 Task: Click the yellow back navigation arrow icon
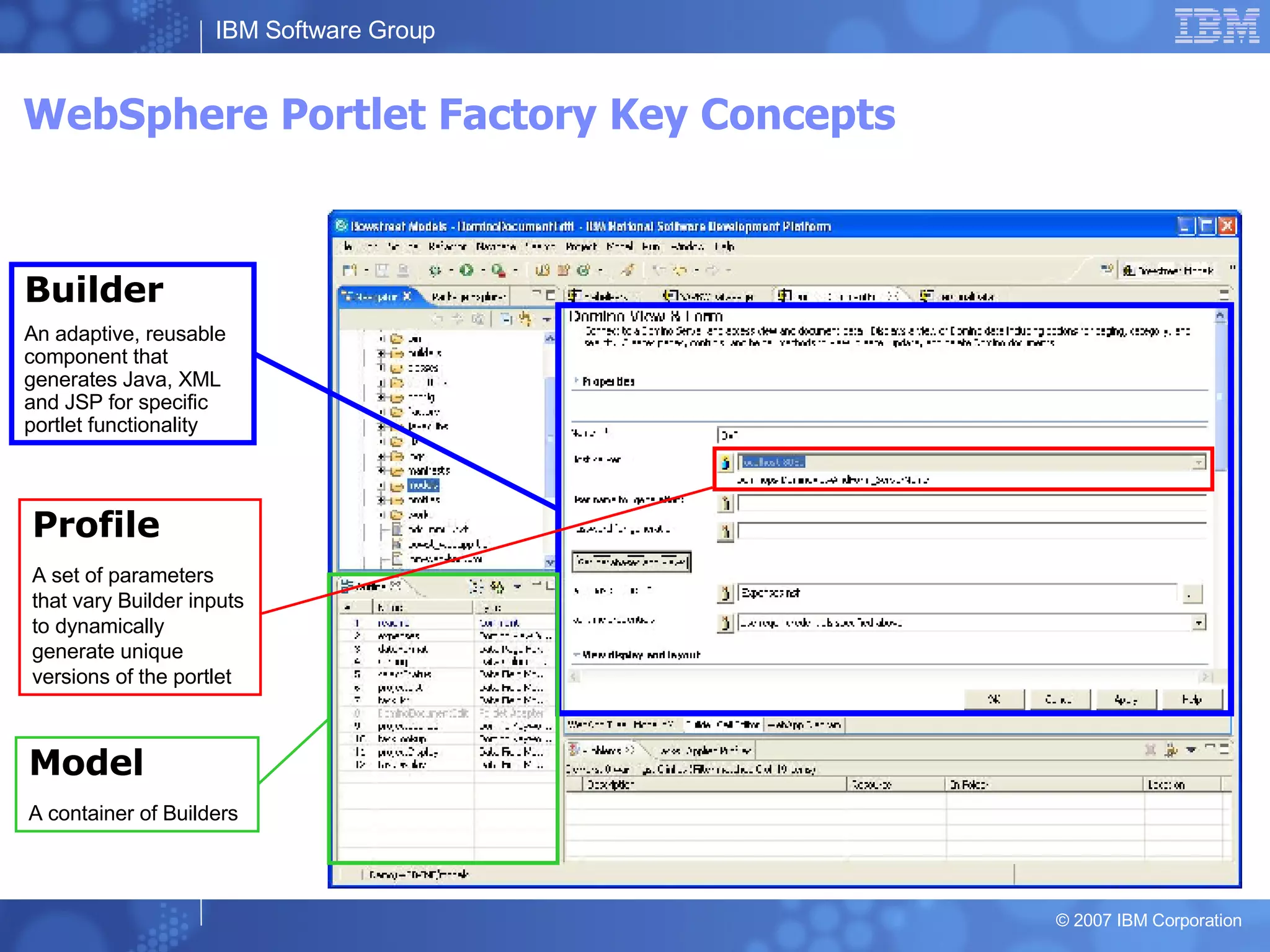[680, 270]
